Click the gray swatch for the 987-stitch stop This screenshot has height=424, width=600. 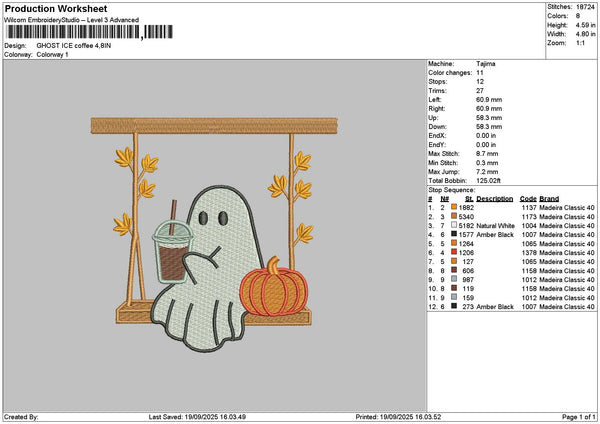[453, 279]
